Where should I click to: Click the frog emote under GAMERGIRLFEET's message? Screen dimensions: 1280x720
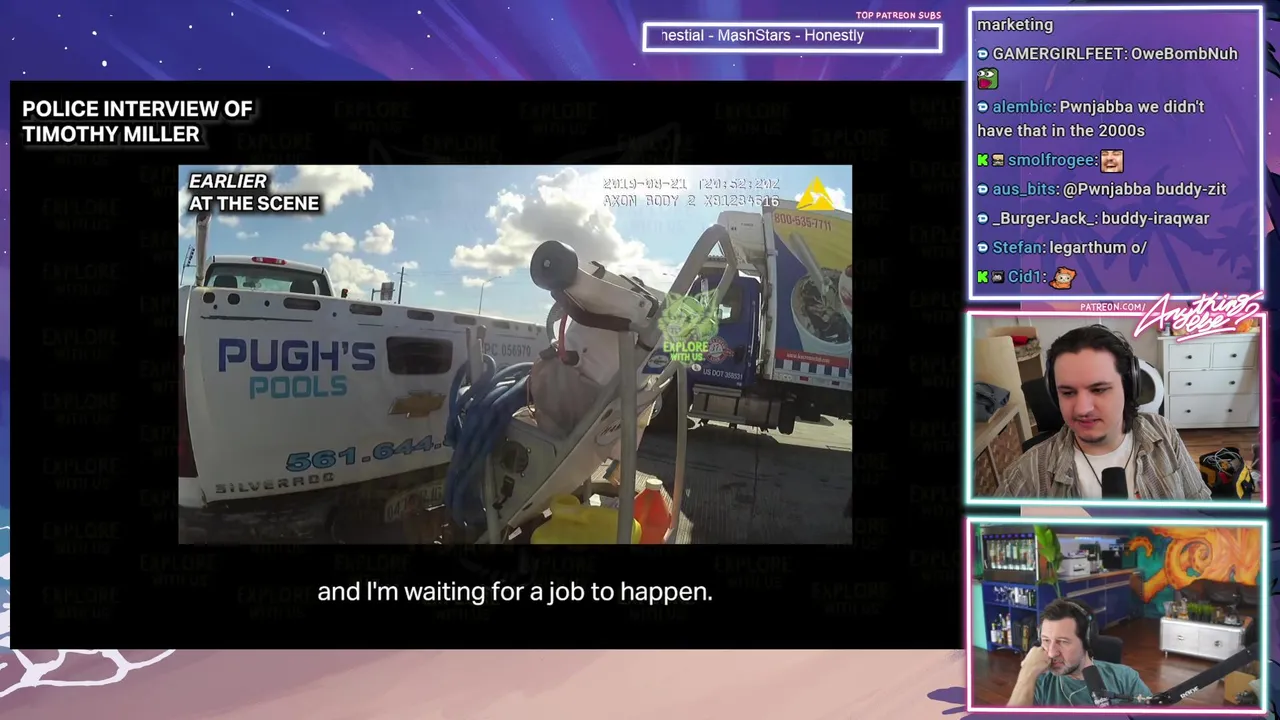pyautogui.click(x=987, y=78)
